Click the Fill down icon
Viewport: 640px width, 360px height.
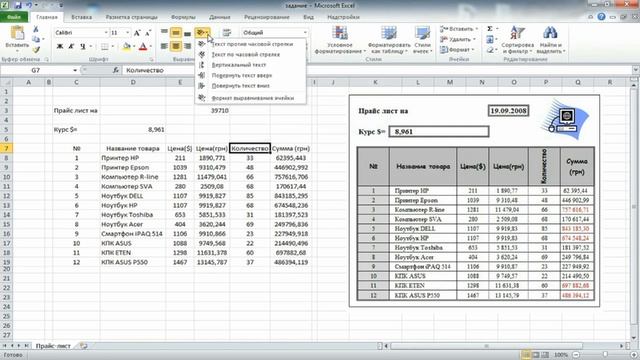click(x=490, y=39)
